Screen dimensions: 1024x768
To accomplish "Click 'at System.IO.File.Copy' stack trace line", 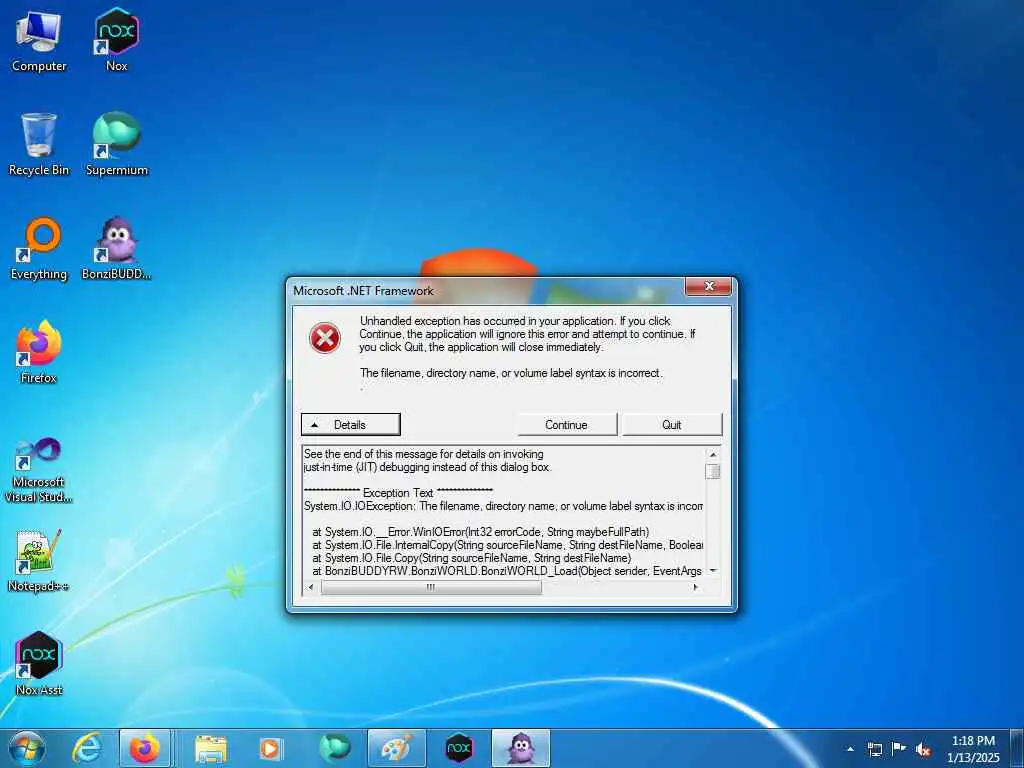I will coord(472,558).
